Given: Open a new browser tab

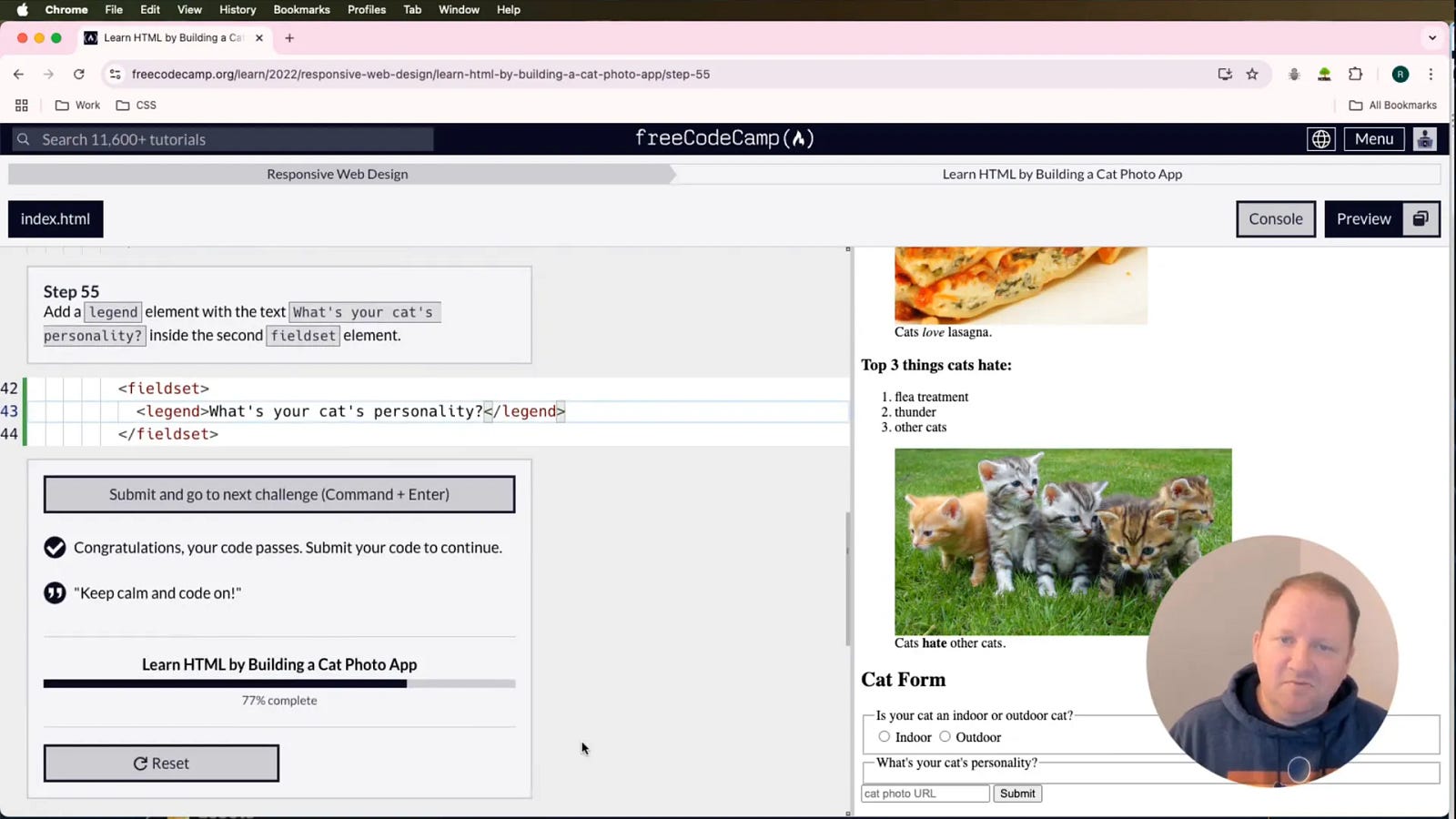Looking at the screenshot, I should click(289, 38).
